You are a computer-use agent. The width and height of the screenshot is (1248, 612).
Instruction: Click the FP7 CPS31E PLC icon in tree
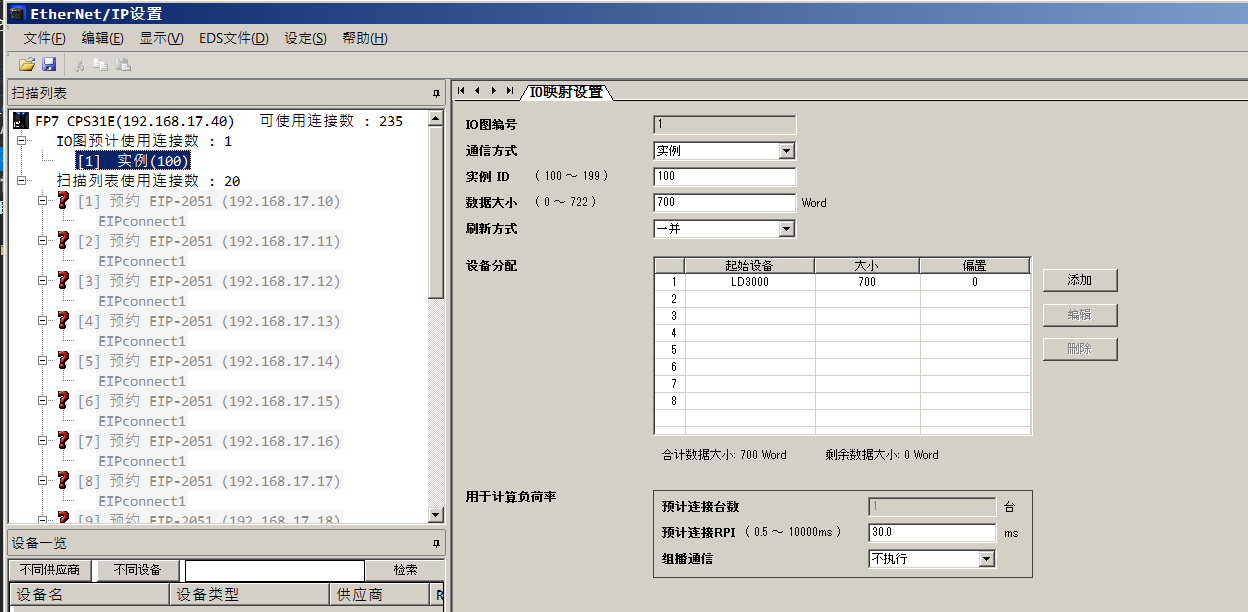click(21, 121)
